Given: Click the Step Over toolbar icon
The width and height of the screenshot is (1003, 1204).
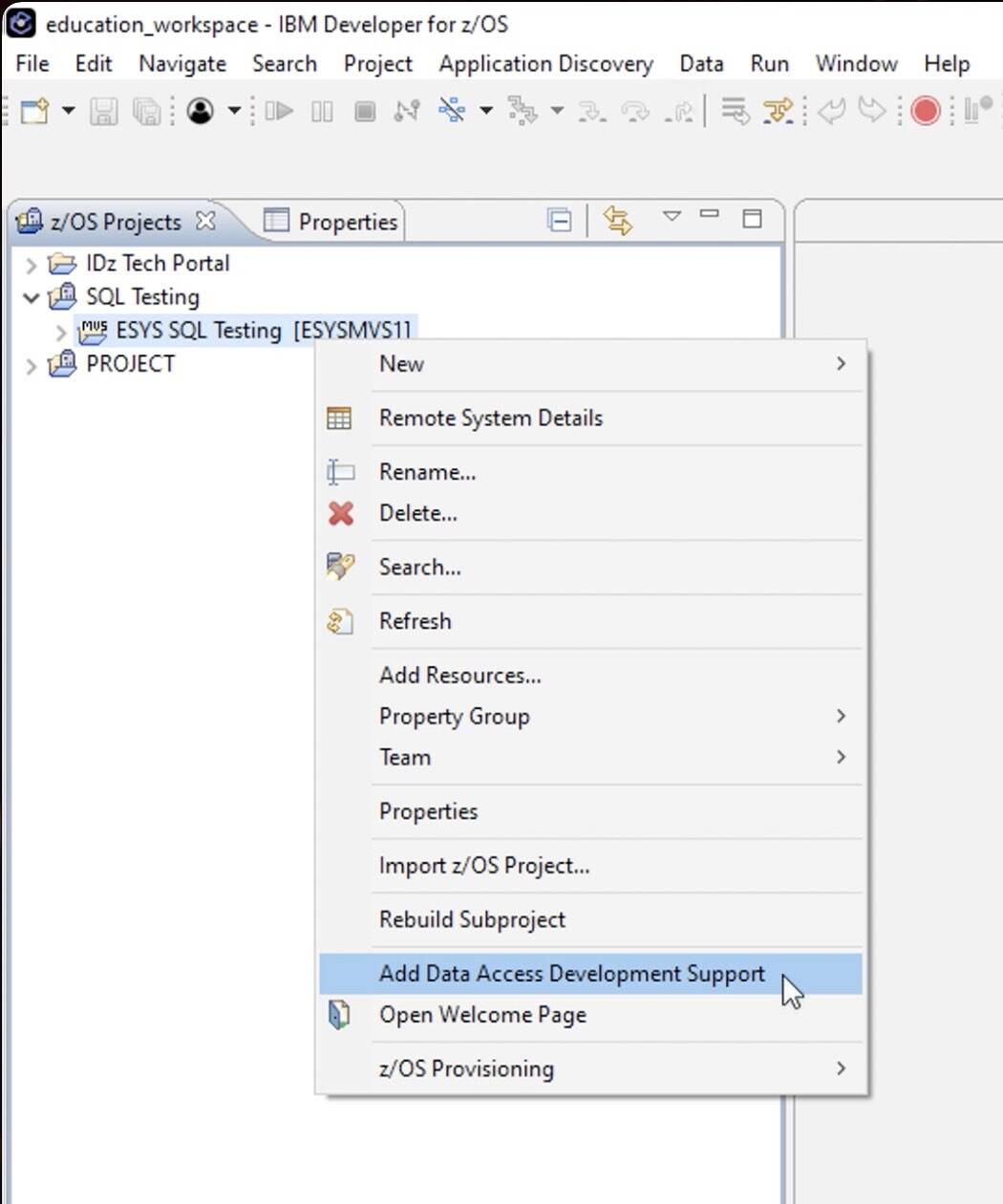Looking at the screenshot, I should pyautogui.click(x=635, y=112).
